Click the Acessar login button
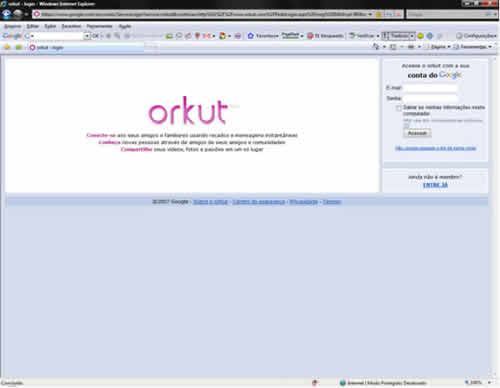Screen dimensions: 500x388 (x=417, y=133)
